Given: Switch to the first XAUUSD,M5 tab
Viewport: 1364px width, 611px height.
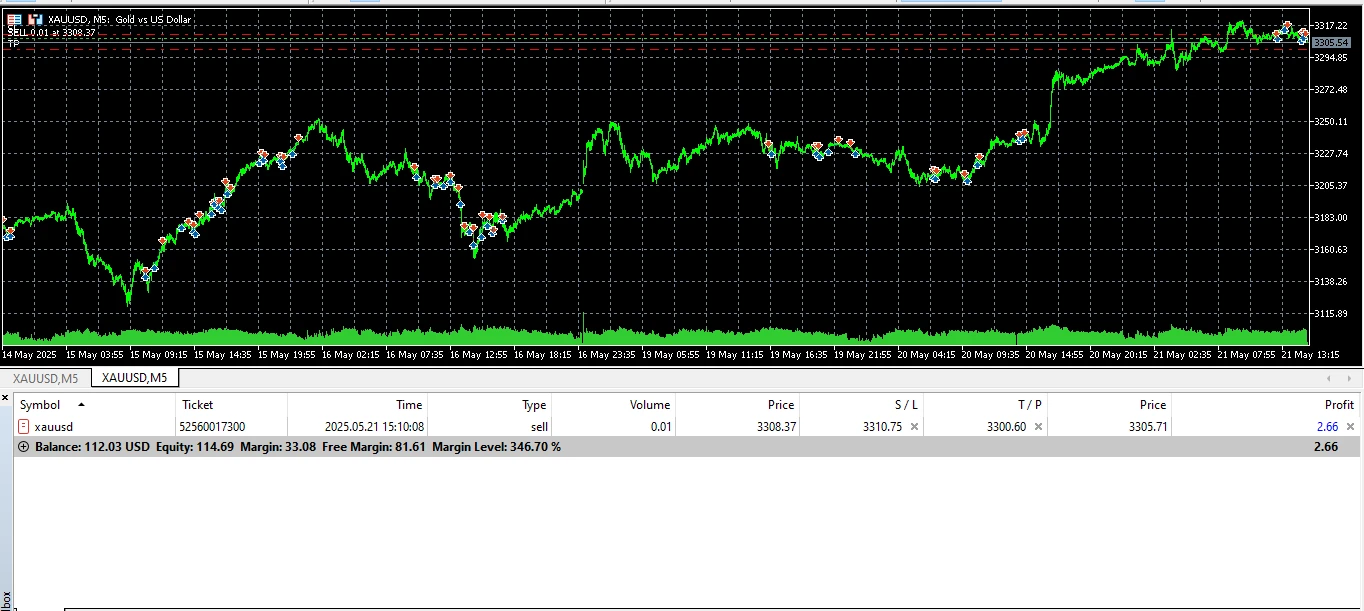Looking at the screenshot, I should 45,378.
